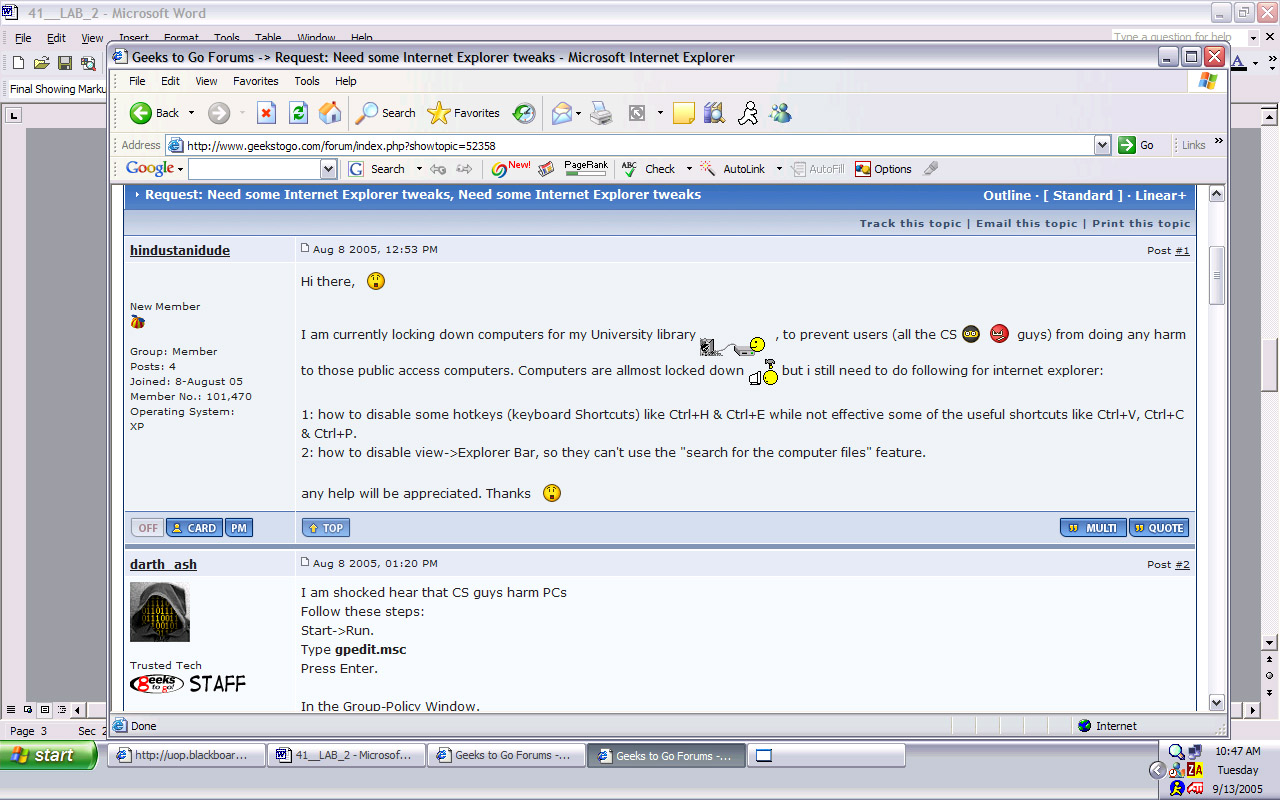Open the IE Tools menu

(x=307, y=81)
